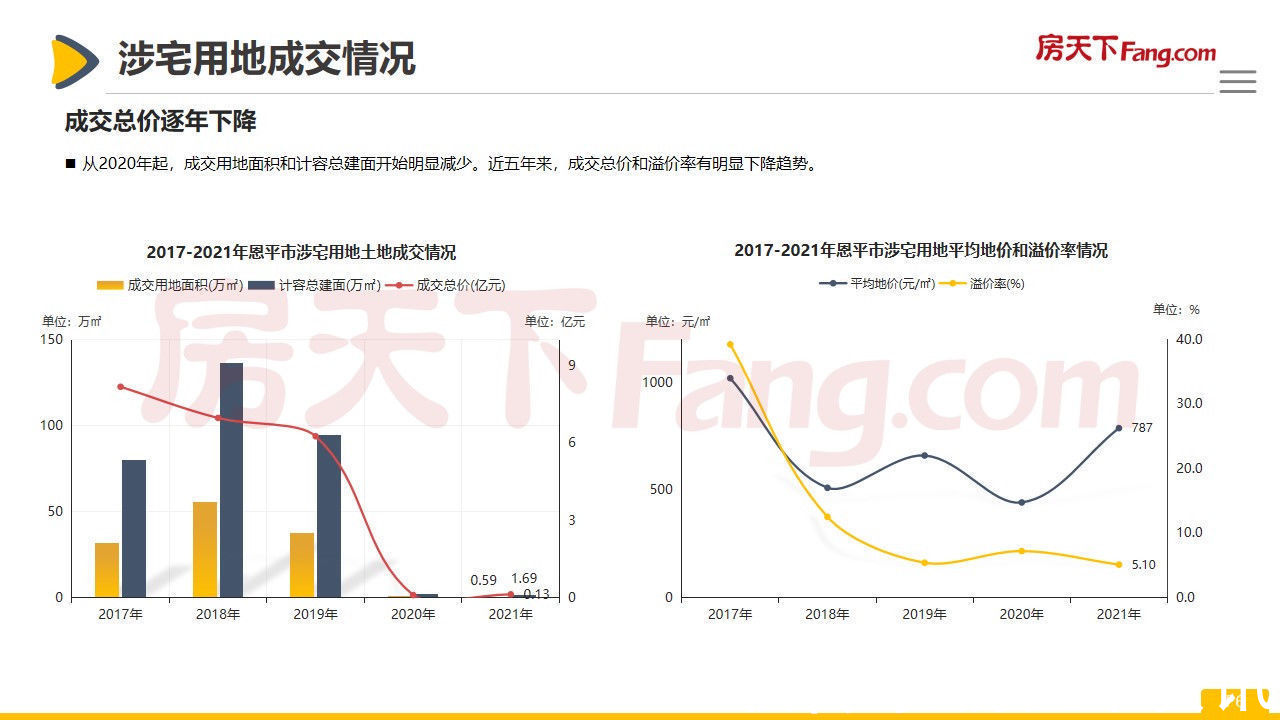Click the 房天下 Fang.com logo
1280x720 pixels.
click(1126, 50)
